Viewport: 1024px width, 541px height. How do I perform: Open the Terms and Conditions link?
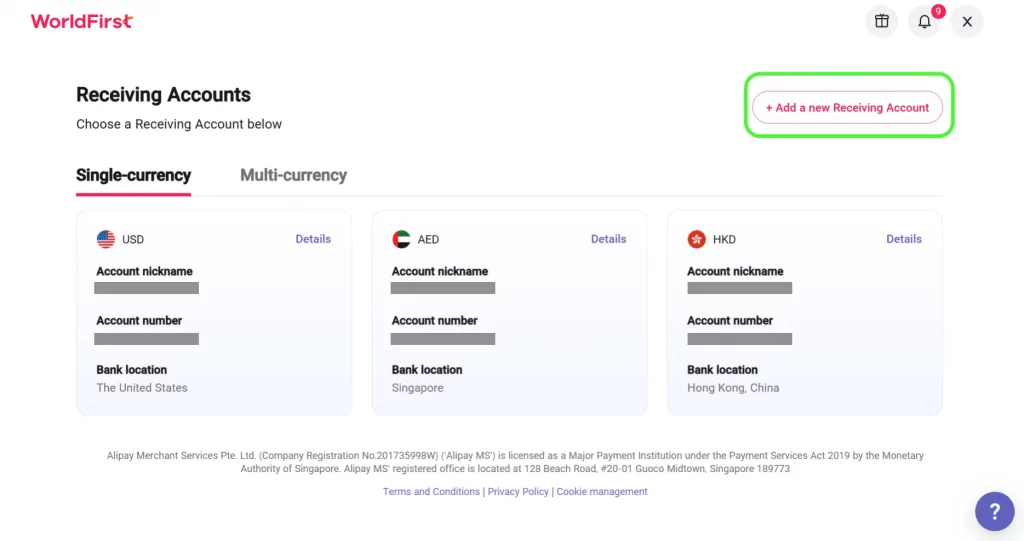(x=431, y=492)
